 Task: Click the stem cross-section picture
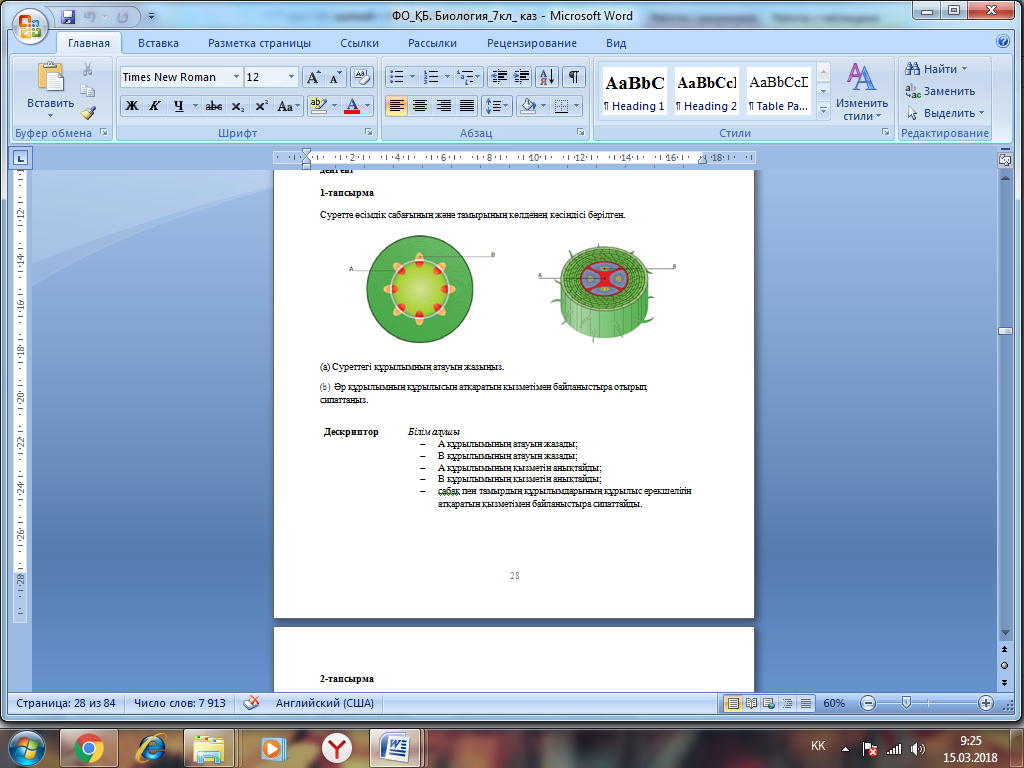(x=419, y=289)
